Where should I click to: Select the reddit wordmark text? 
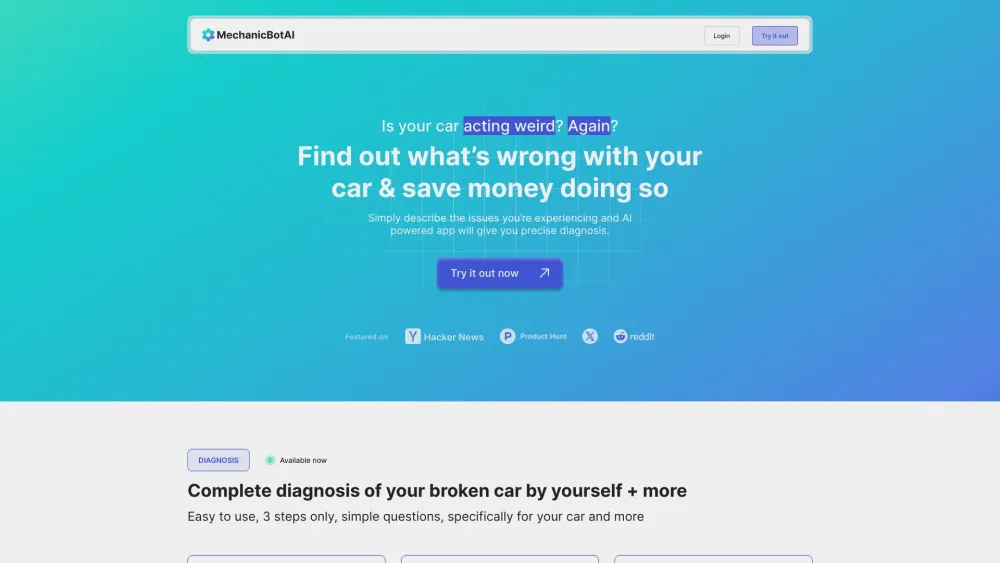tap(642, 337)
